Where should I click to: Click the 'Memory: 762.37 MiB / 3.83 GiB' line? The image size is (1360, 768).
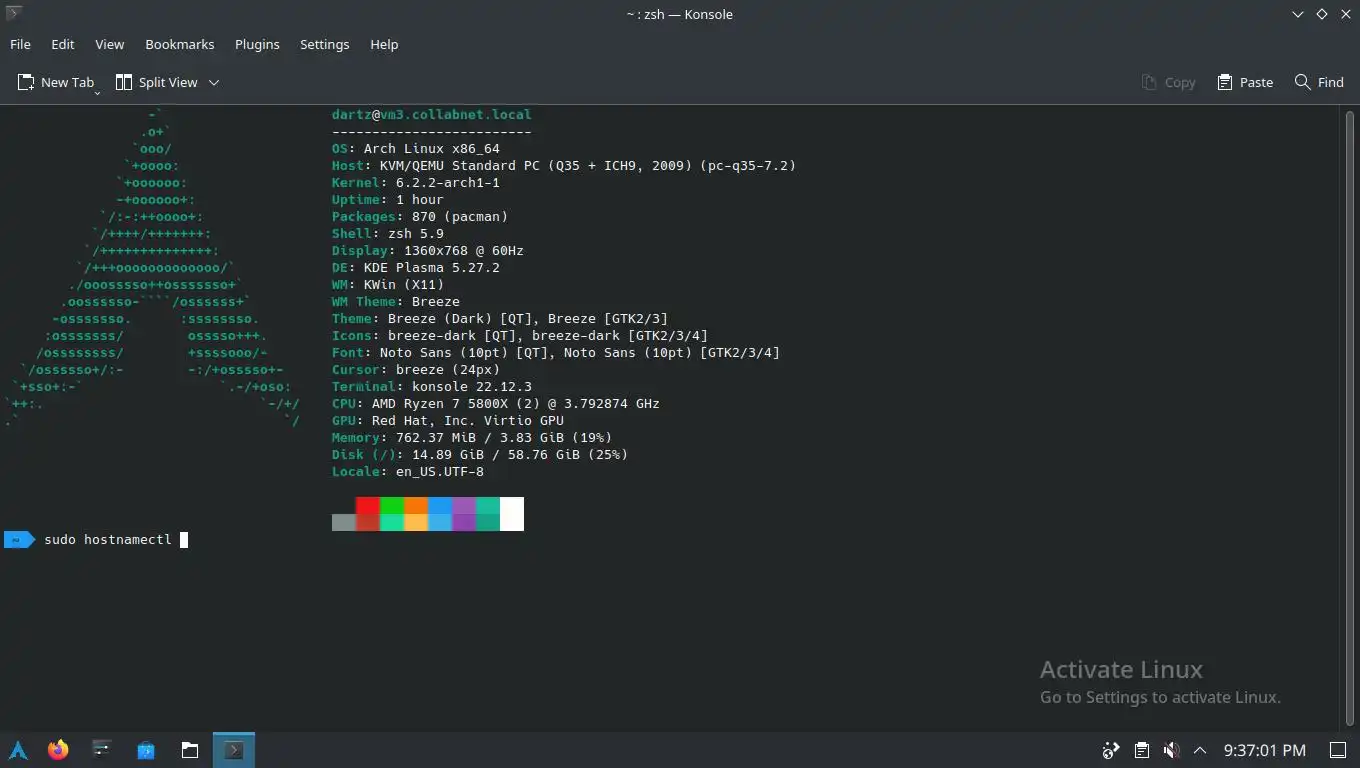point(472,438)
